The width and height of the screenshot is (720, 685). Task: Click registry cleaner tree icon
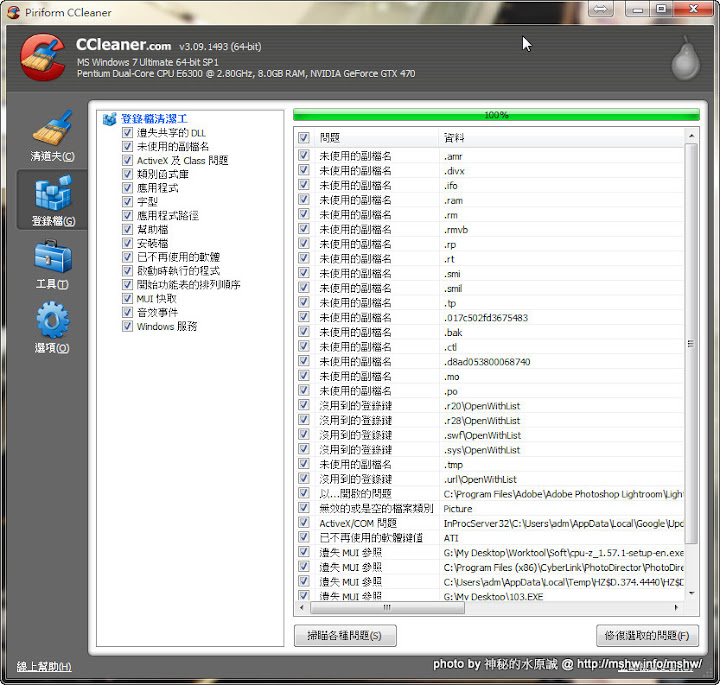pos(109,119)
